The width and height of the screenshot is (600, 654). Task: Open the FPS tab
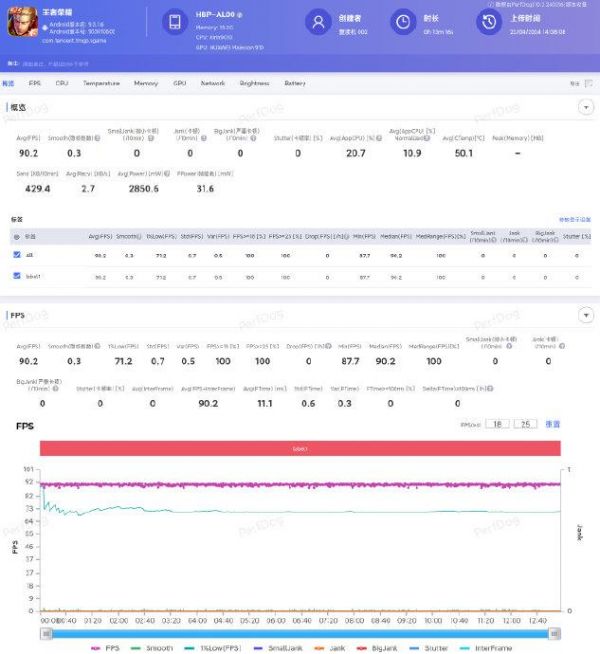click(x=35, y=84)
